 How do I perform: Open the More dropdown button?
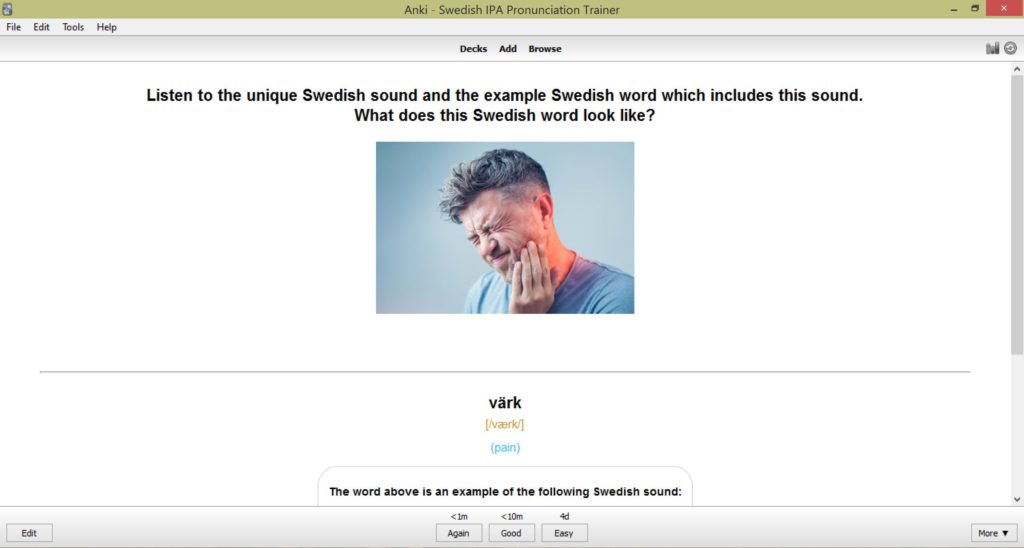pyautogui.click(x=993, y=533)
